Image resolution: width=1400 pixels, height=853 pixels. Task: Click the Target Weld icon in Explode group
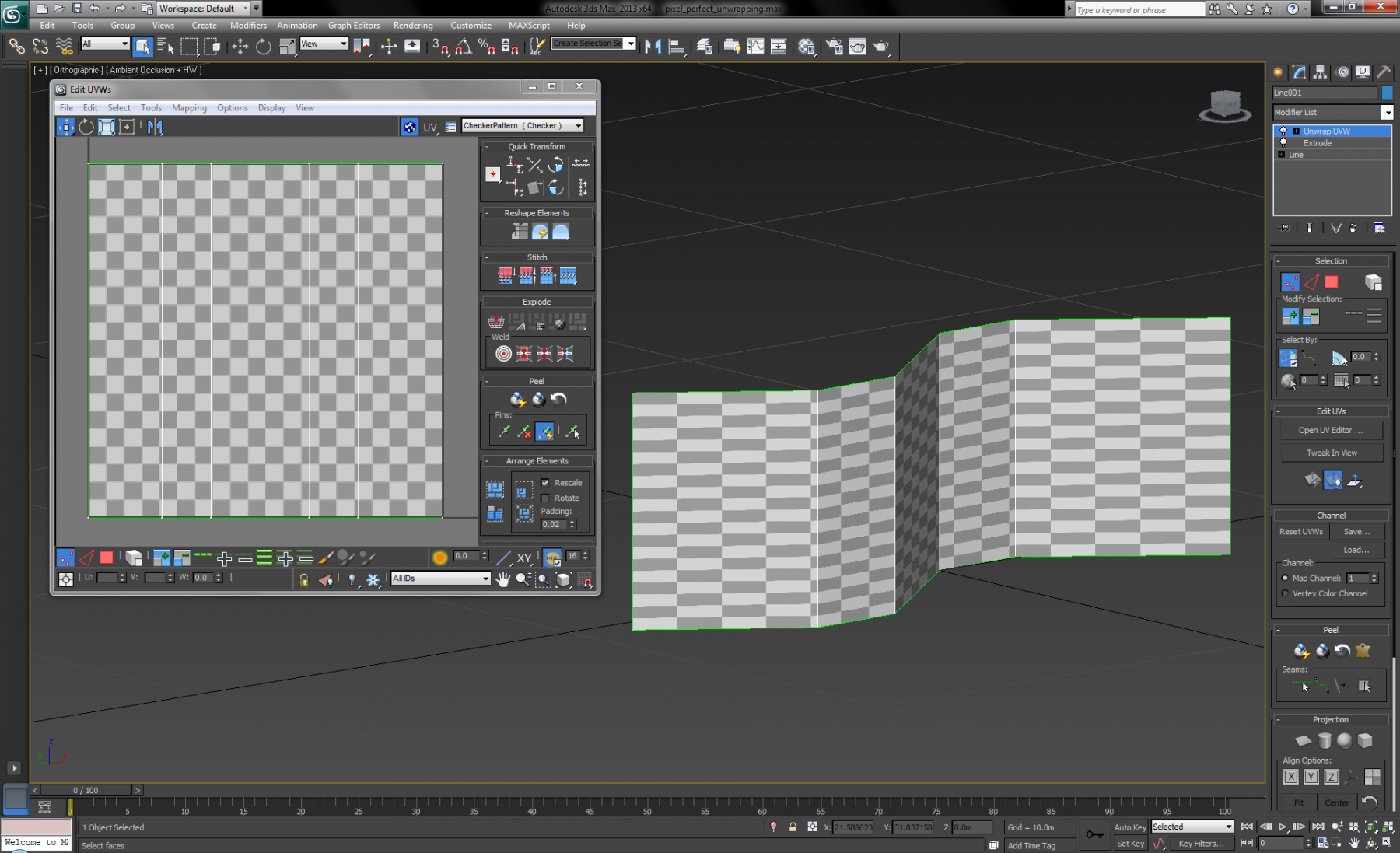pyautogui.click(x=503, y=352)
